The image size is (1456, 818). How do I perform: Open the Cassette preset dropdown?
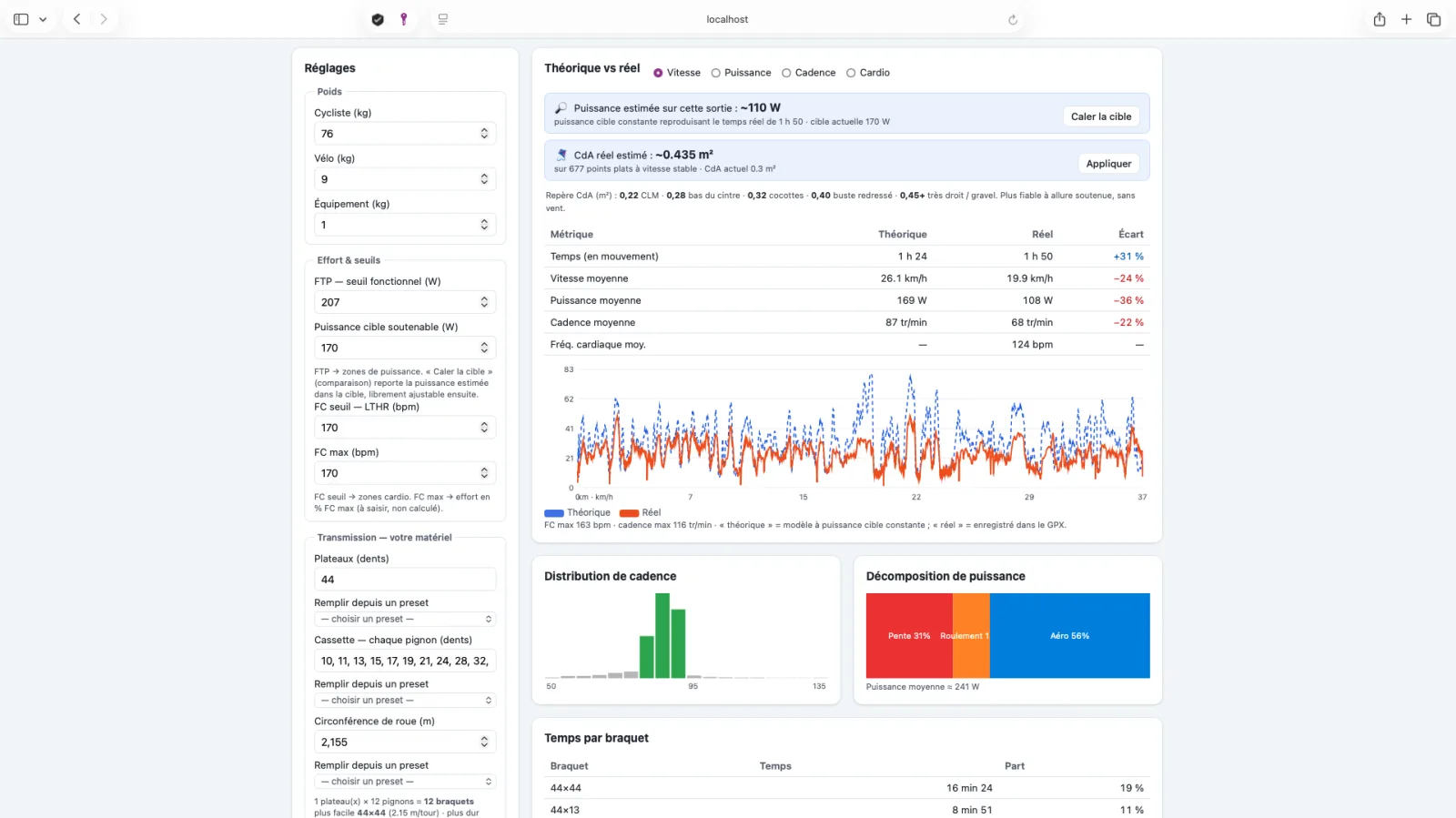(405, 701)
